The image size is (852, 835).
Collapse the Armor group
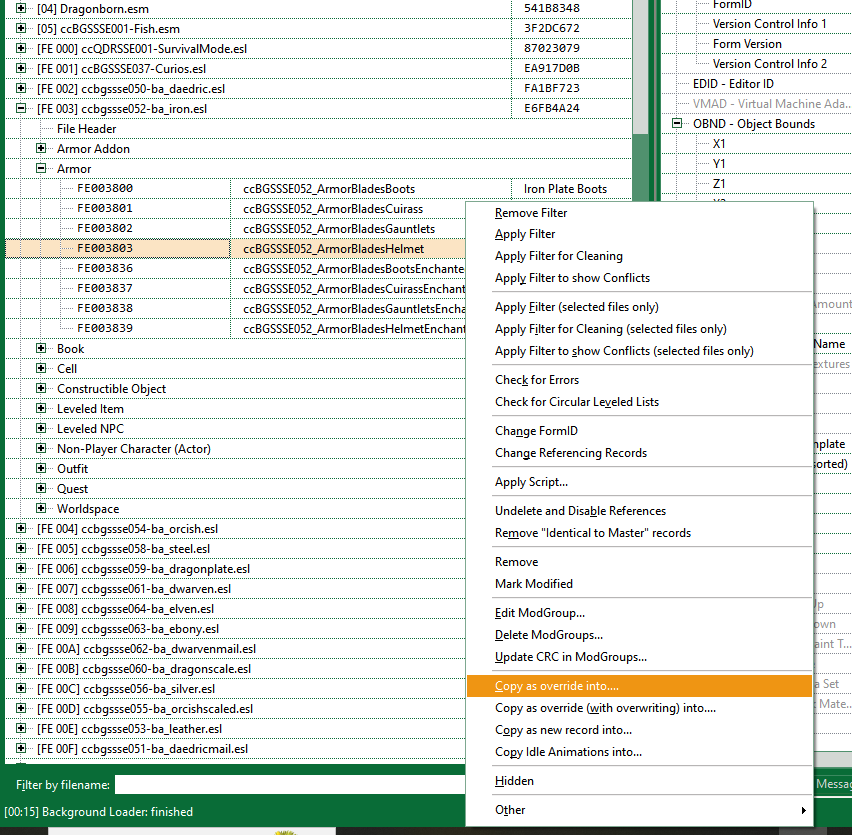pyautogui.click(x=41, y=168)
